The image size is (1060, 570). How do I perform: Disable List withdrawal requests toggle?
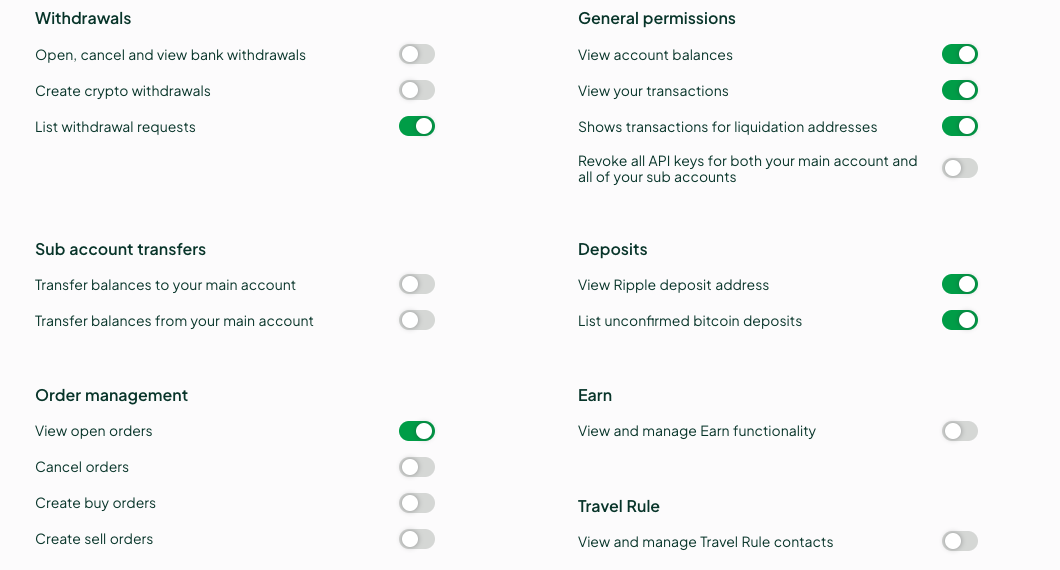tap(417, 126)
